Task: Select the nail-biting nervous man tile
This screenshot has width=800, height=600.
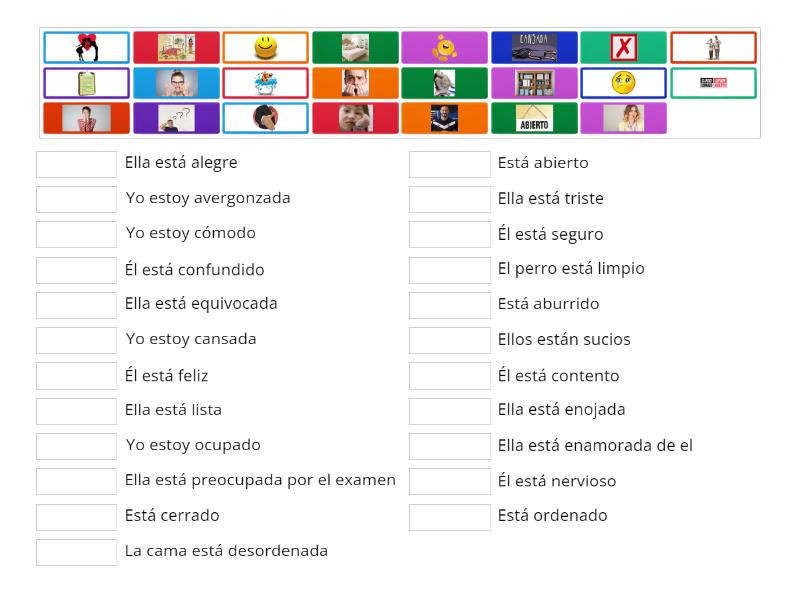Action: 355,83
